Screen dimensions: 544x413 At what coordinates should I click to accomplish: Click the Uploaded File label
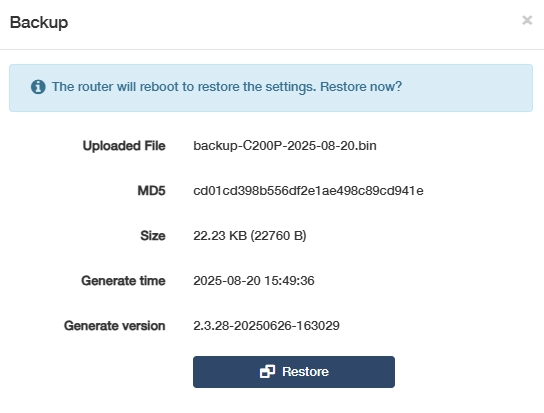pos(124,146)
